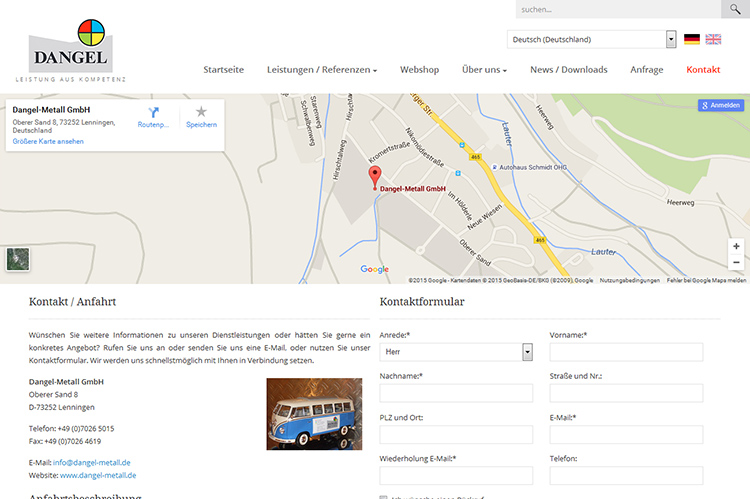This screenshot has width=750, height=499.
Task: Click the Telefon: +49 (0)7026 5015 text
Action: click(71, 429)
